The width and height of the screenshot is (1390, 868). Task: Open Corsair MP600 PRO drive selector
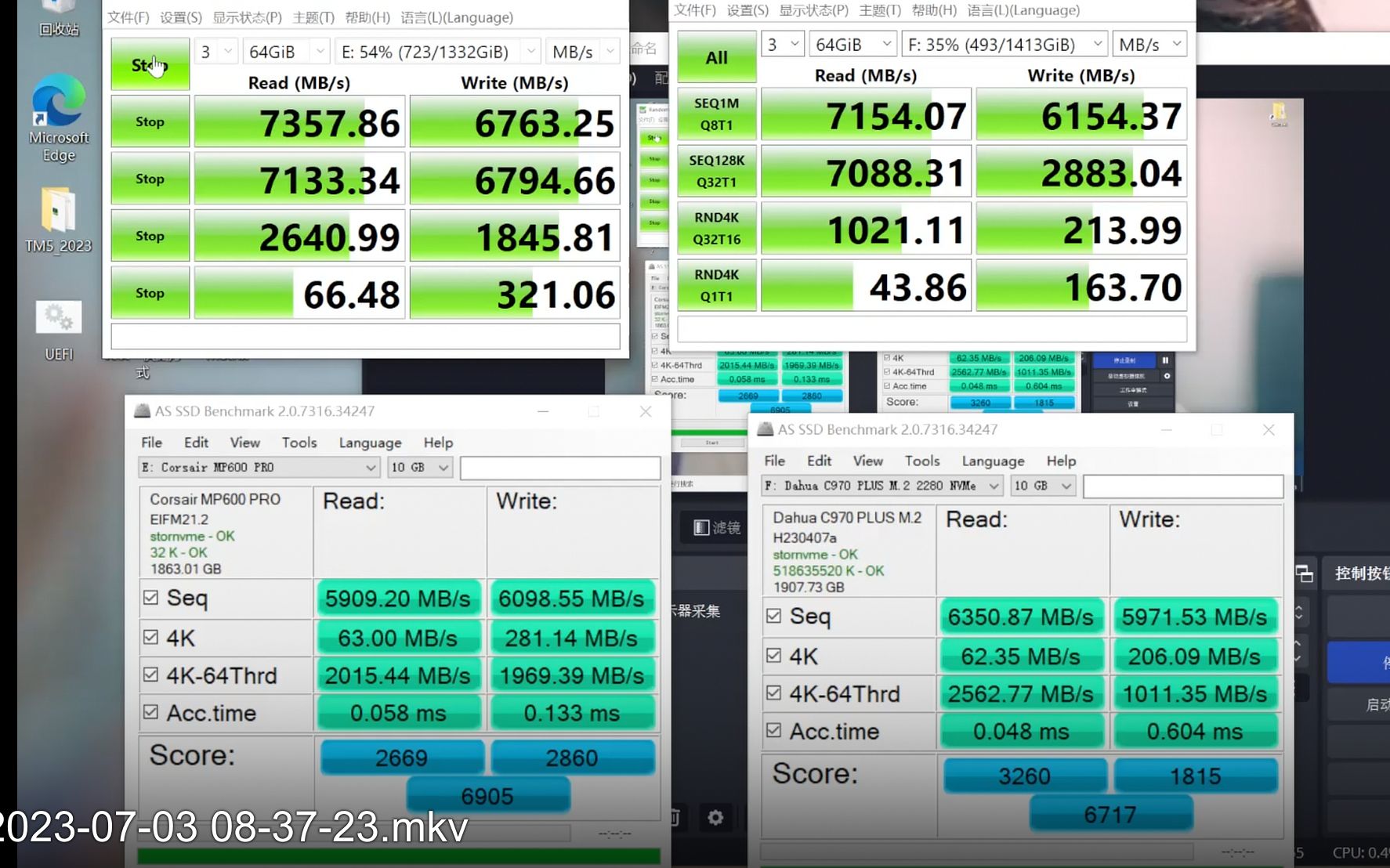pyautogui.click(x=259, y=468)
